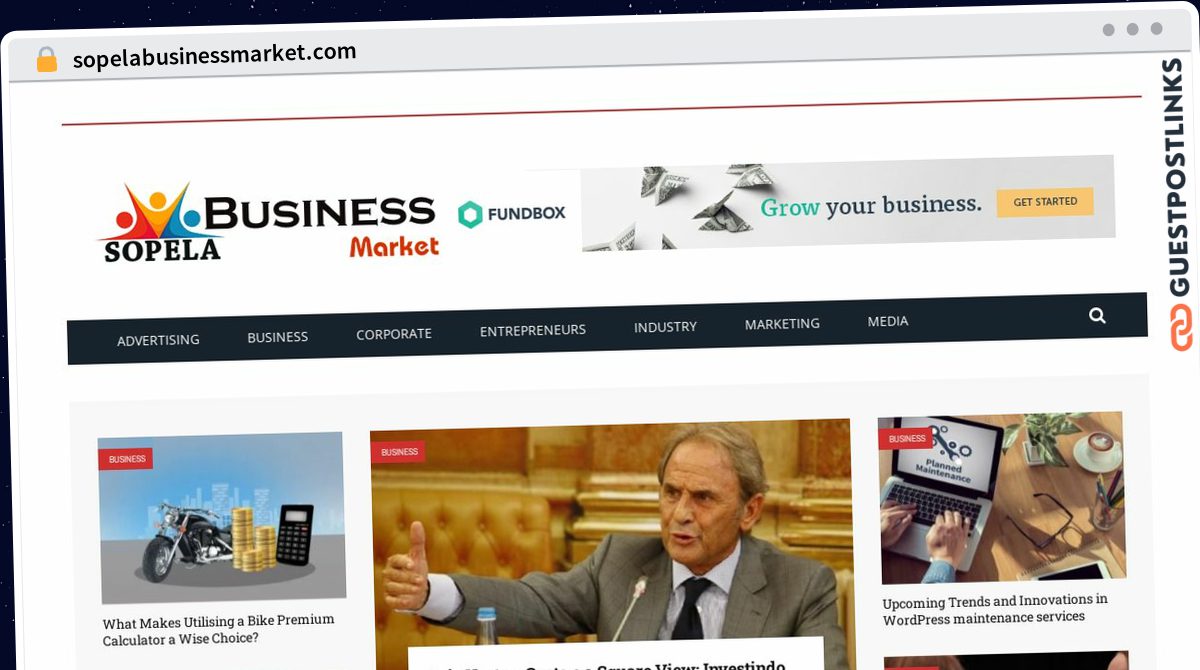Open the Industry category
The height and width of the screenshot is (670, 1200).
(x=665, y=326)
